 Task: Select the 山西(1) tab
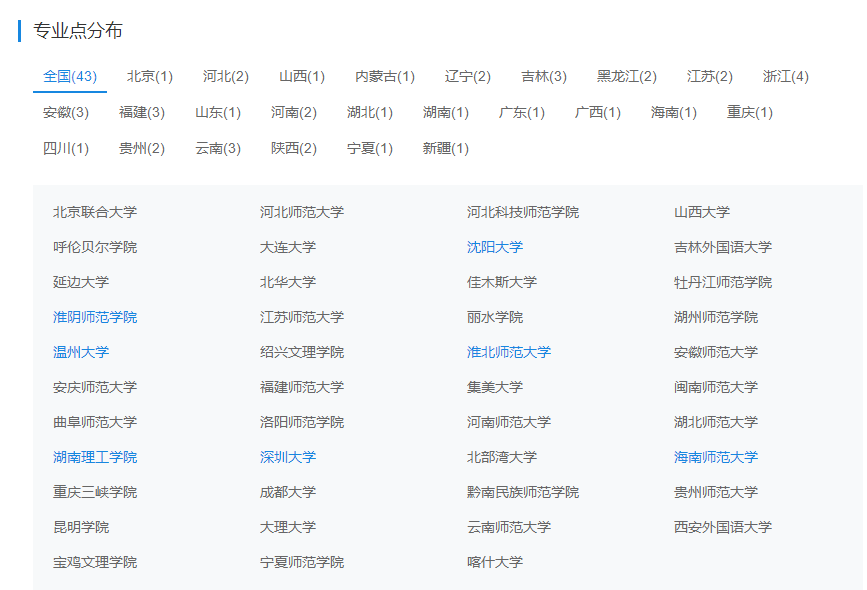pos(302,76)
